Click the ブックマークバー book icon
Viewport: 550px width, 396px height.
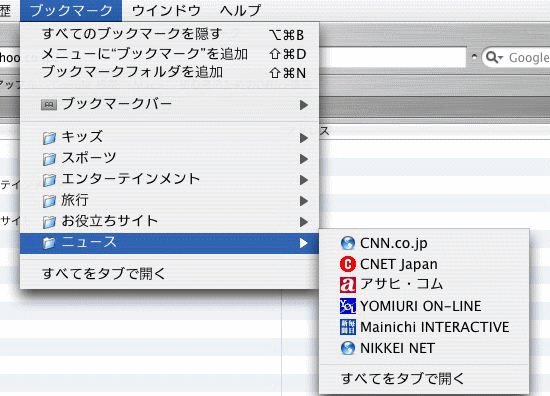click(x=49, y=105)
